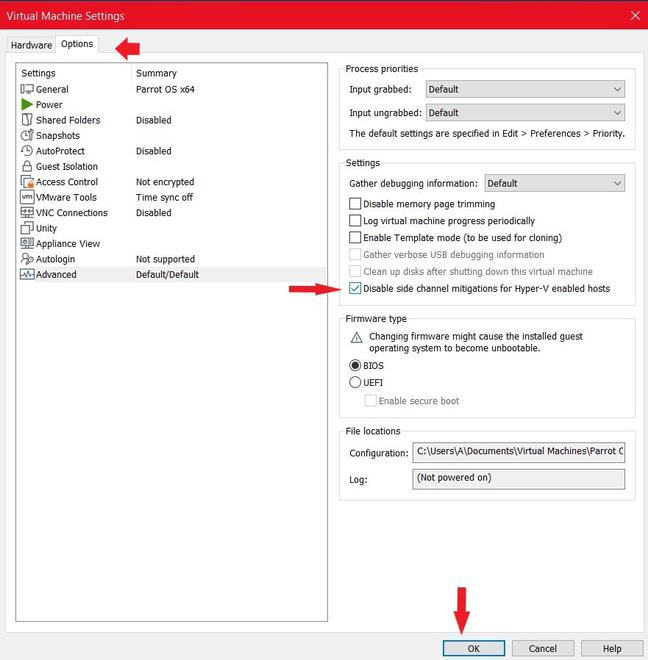Screen dimensions: 648x660
Task: Click the Autologin user icon
Action: 27,258
